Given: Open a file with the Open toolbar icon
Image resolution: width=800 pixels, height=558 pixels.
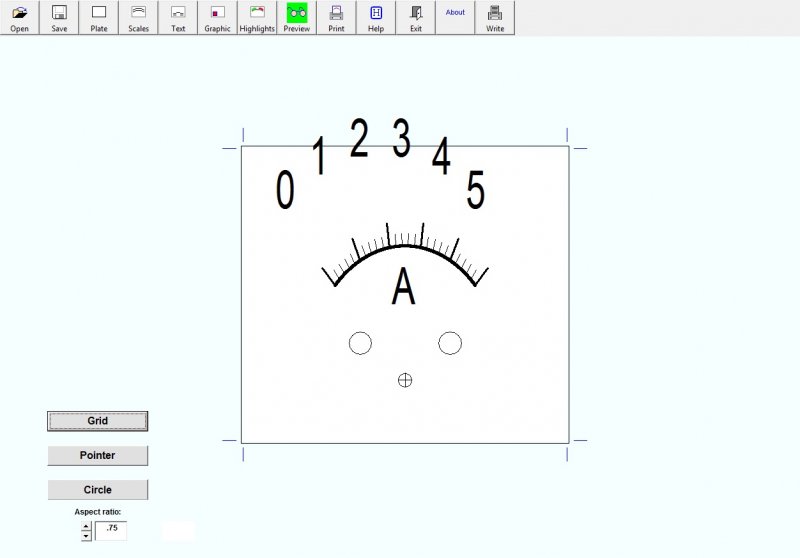Looking at the screenshot, I should tap(19, 18).
